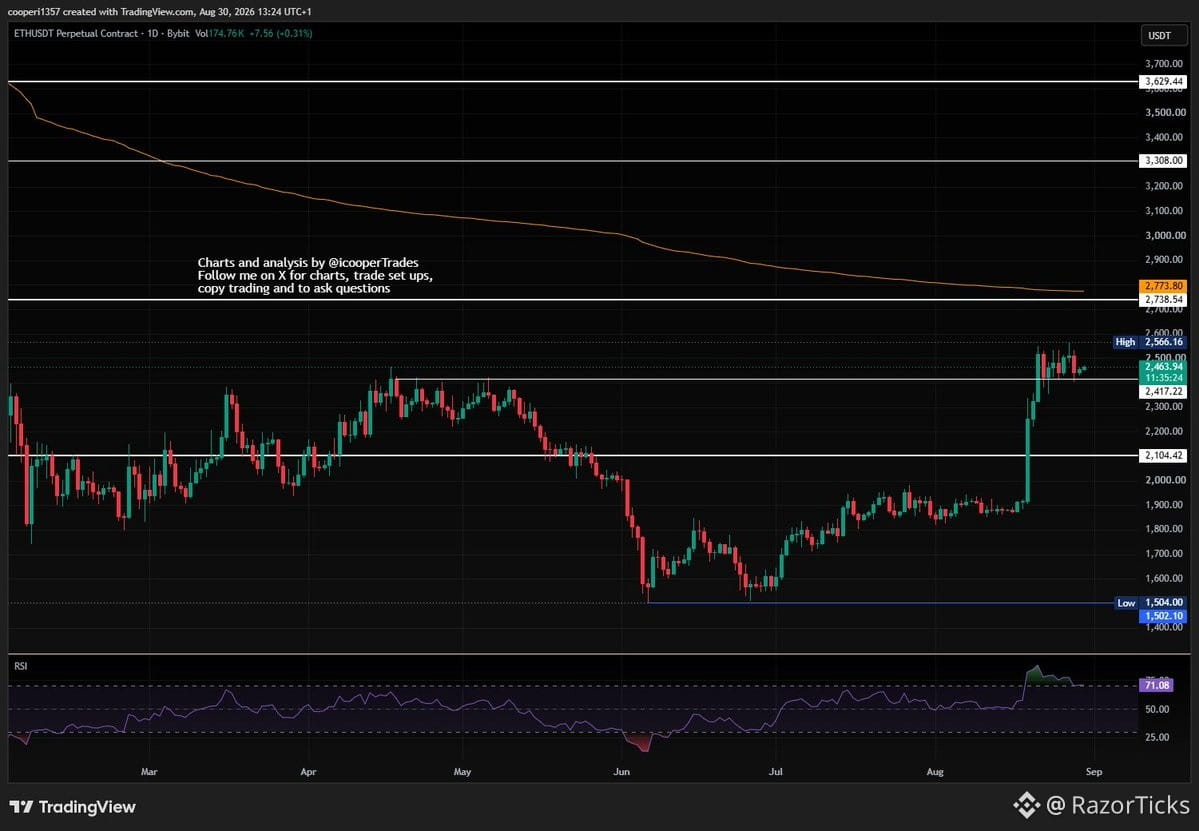Viewport: 1199px width, 831px height.
Task: Click the Charts and analysis by @icooperTrades text
Action: [x=308, y=263]
